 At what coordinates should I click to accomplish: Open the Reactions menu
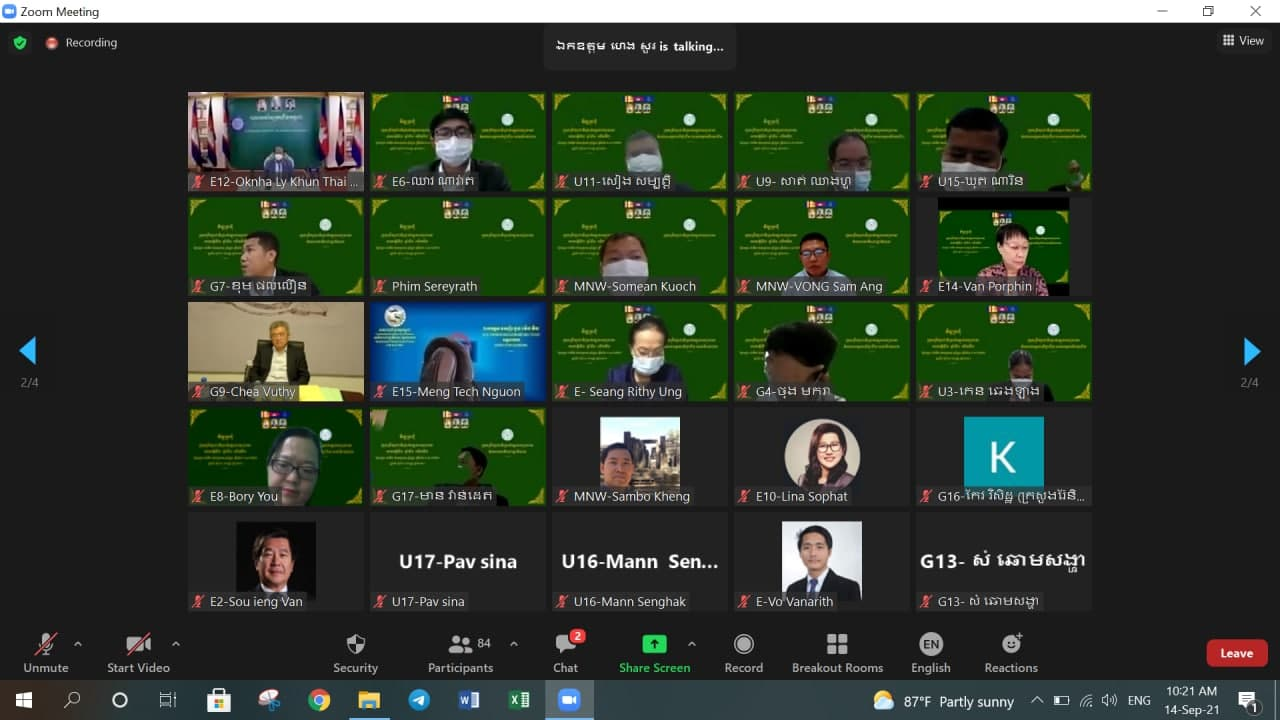pos(1011,644)
